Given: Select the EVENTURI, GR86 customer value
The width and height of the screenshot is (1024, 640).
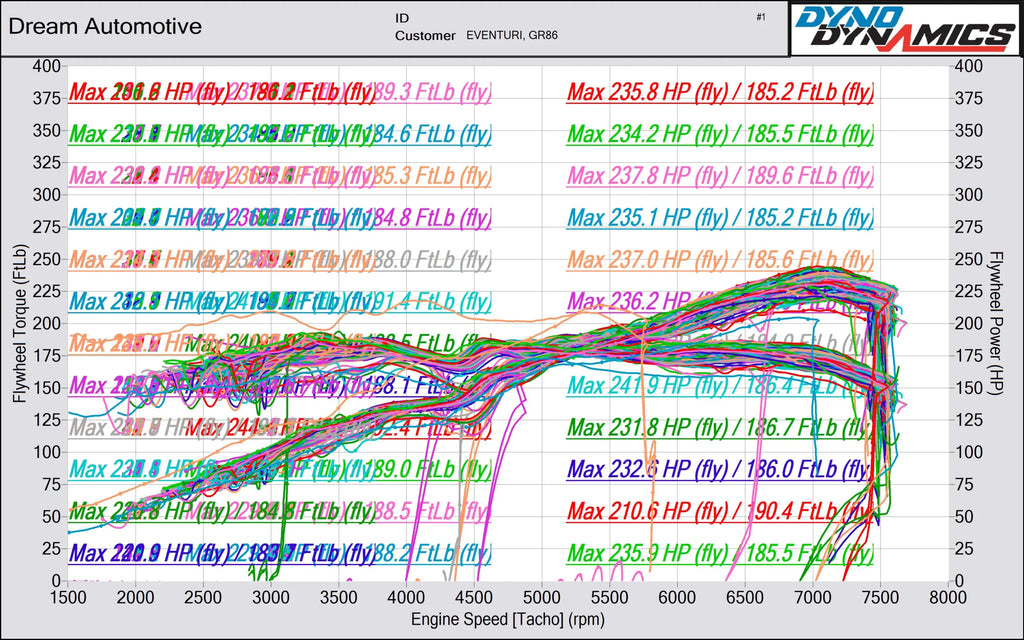Looking at the screenshot, I should [x=512, y=36].
